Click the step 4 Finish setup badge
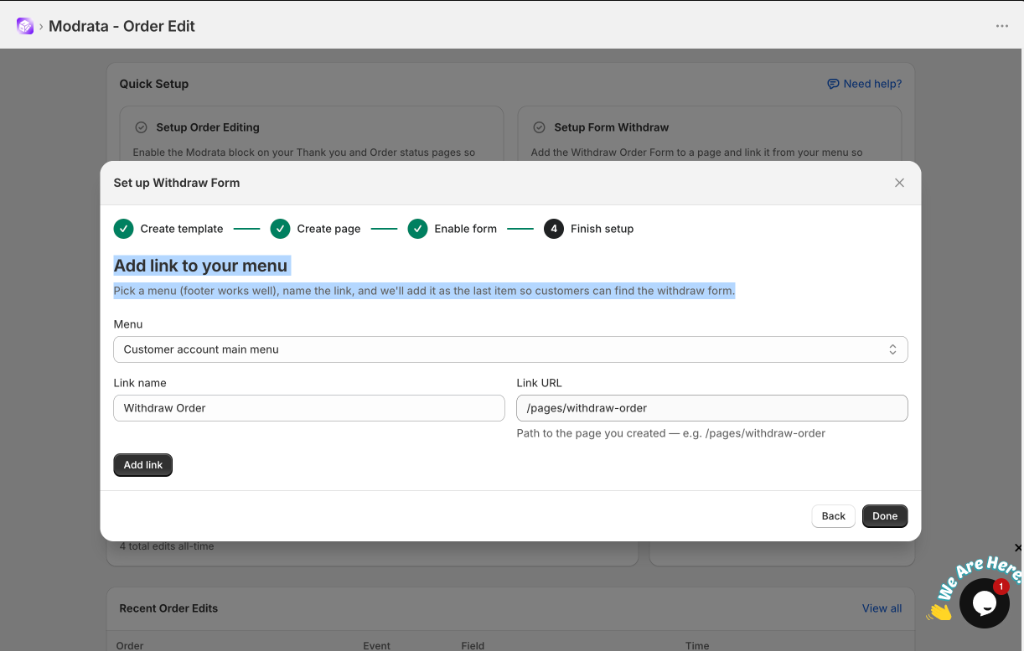 point(554,229)
